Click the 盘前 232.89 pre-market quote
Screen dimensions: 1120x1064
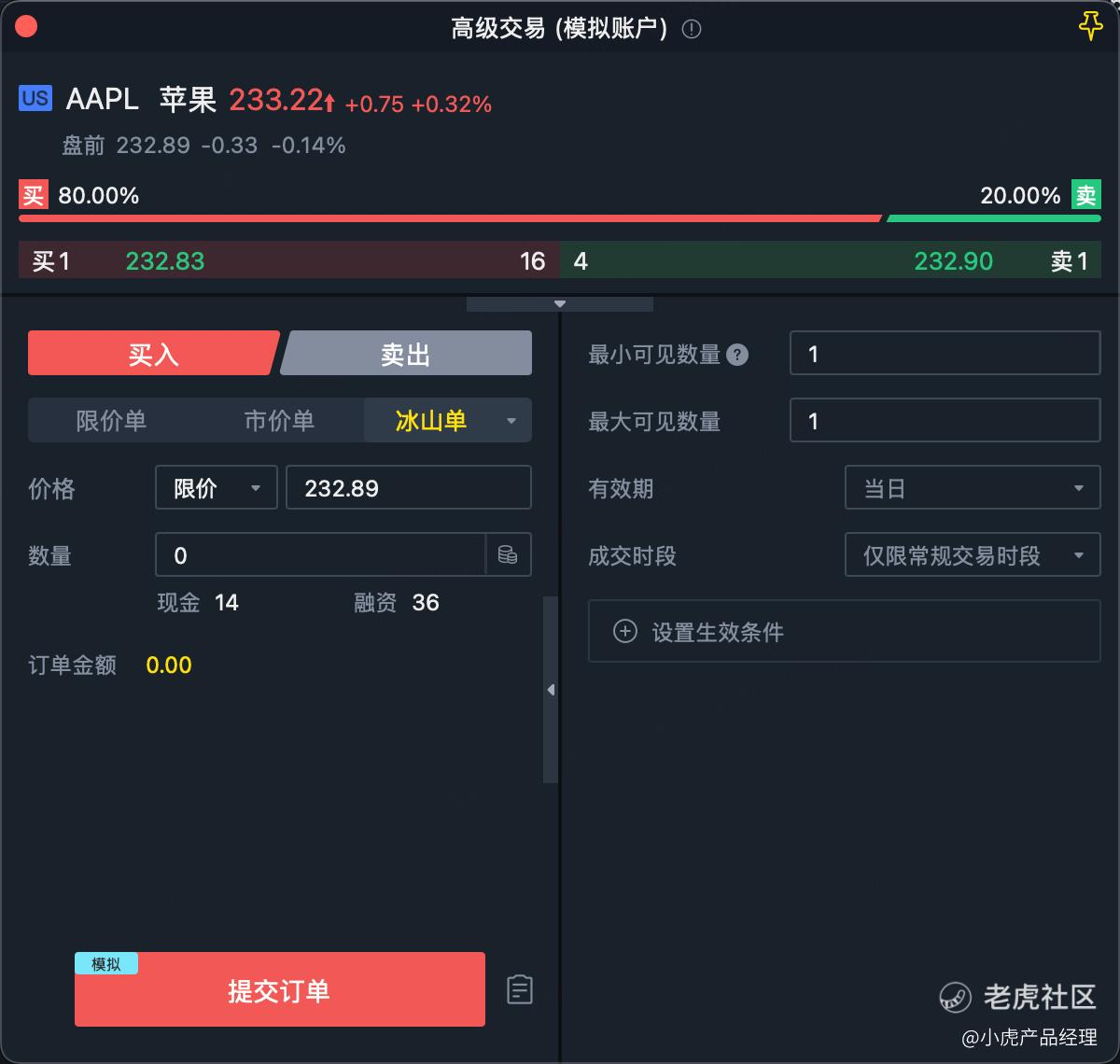203,146
